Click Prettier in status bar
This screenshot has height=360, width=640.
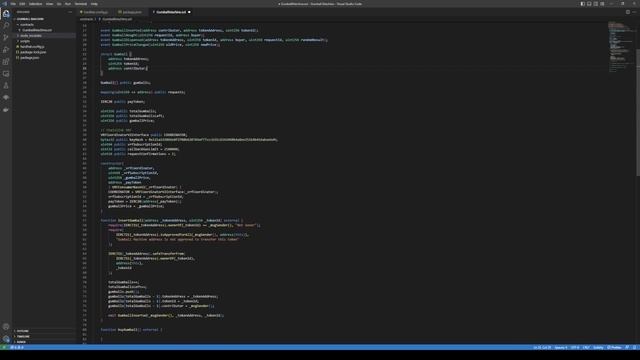pyautogui.click(x=615, y=347)
